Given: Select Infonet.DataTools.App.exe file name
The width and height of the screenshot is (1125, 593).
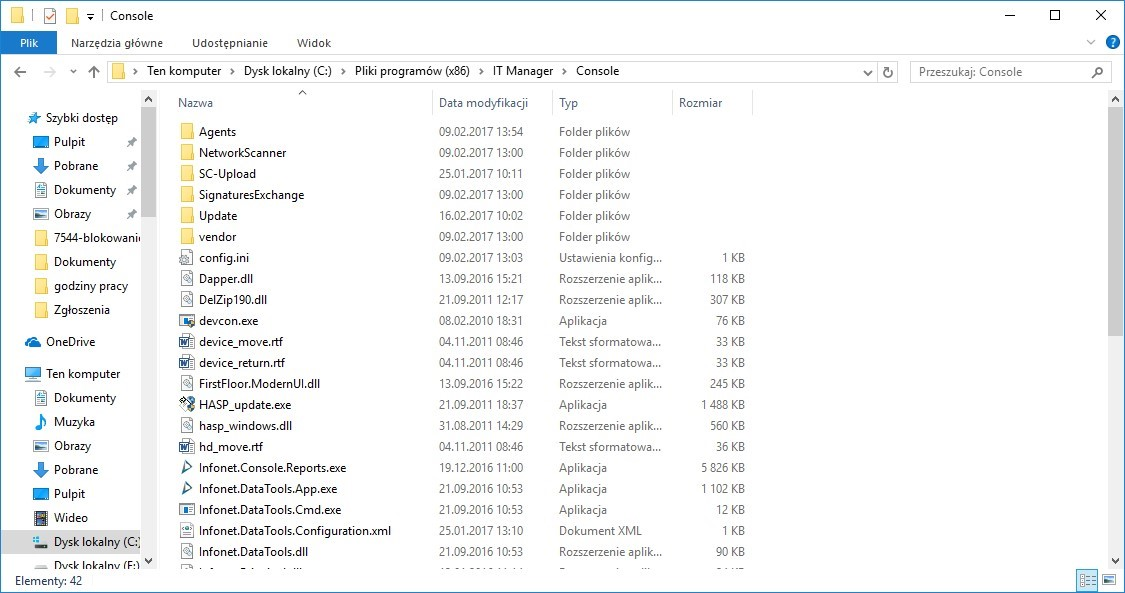Looking at the screenshot, I should point(268,489).
